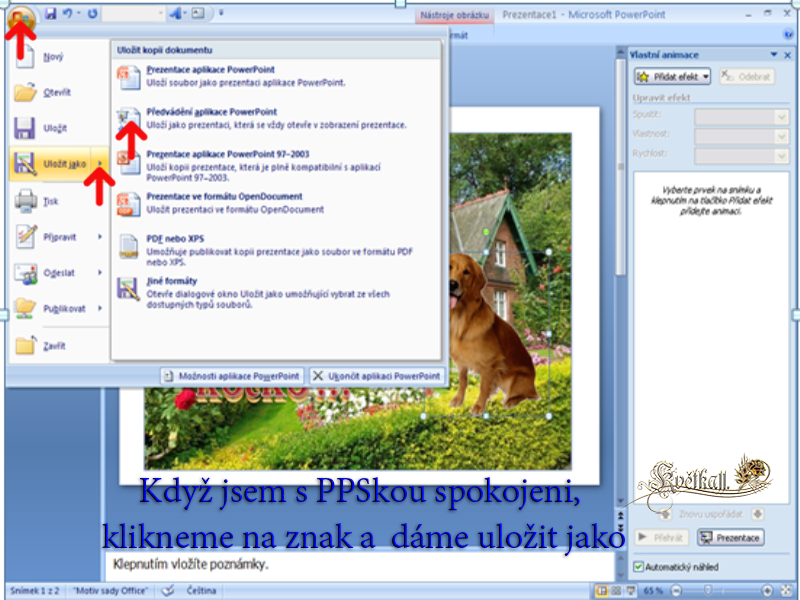Click the zoom in plus button
This screenshot has width=800, height=600.
point(766,591)
